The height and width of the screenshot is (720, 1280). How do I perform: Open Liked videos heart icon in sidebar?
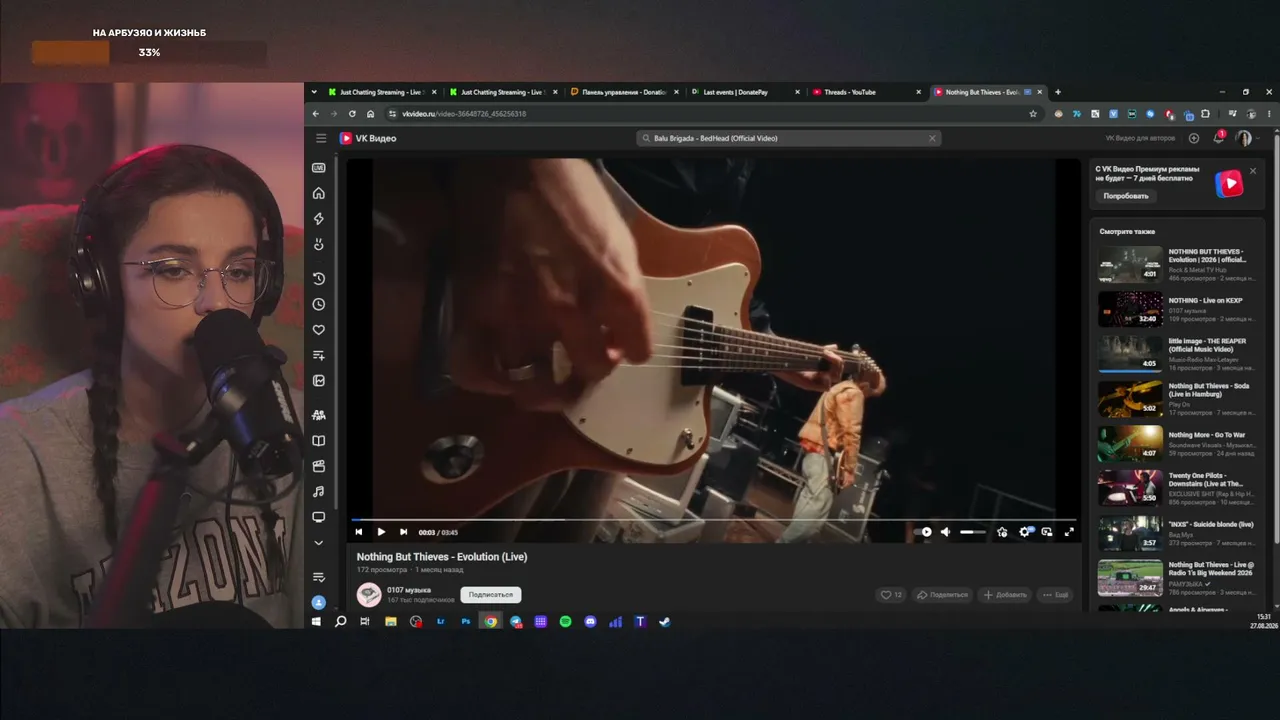(x=319, y=330)
